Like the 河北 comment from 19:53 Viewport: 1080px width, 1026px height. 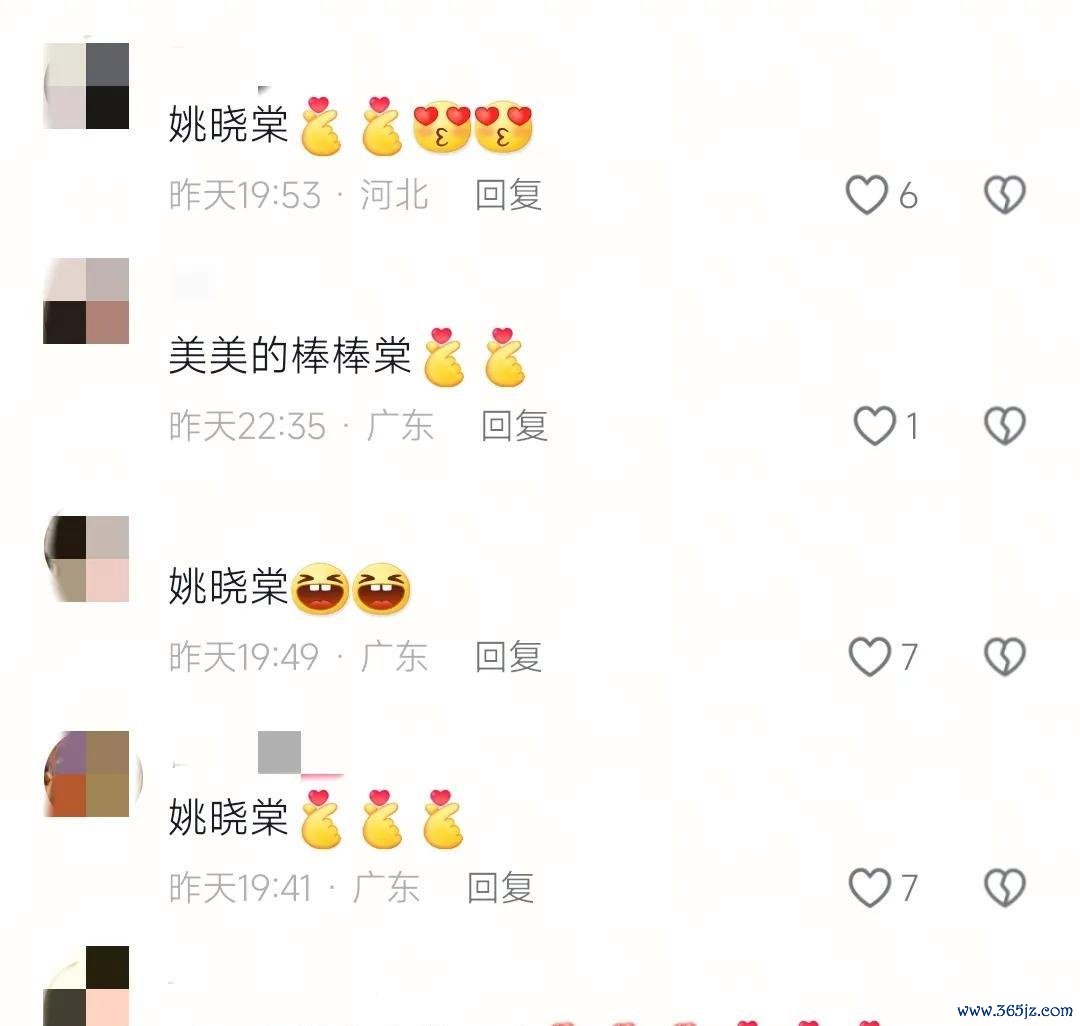867,195
